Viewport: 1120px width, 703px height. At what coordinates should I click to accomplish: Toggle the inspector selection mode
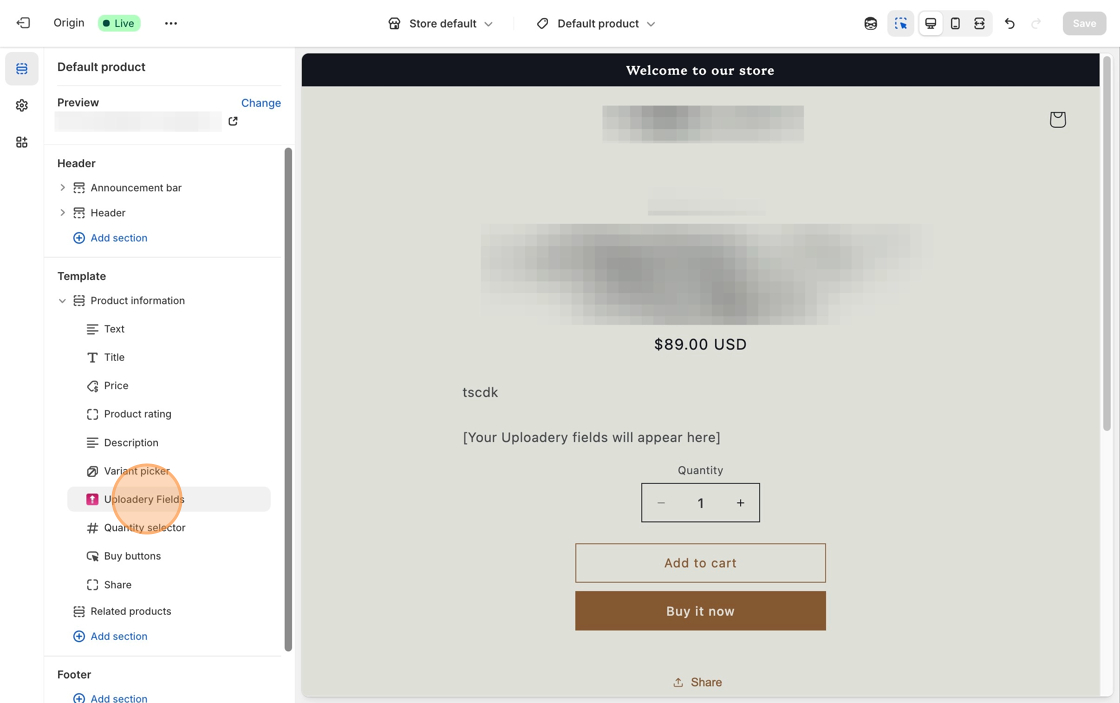[x=901, y=23]
